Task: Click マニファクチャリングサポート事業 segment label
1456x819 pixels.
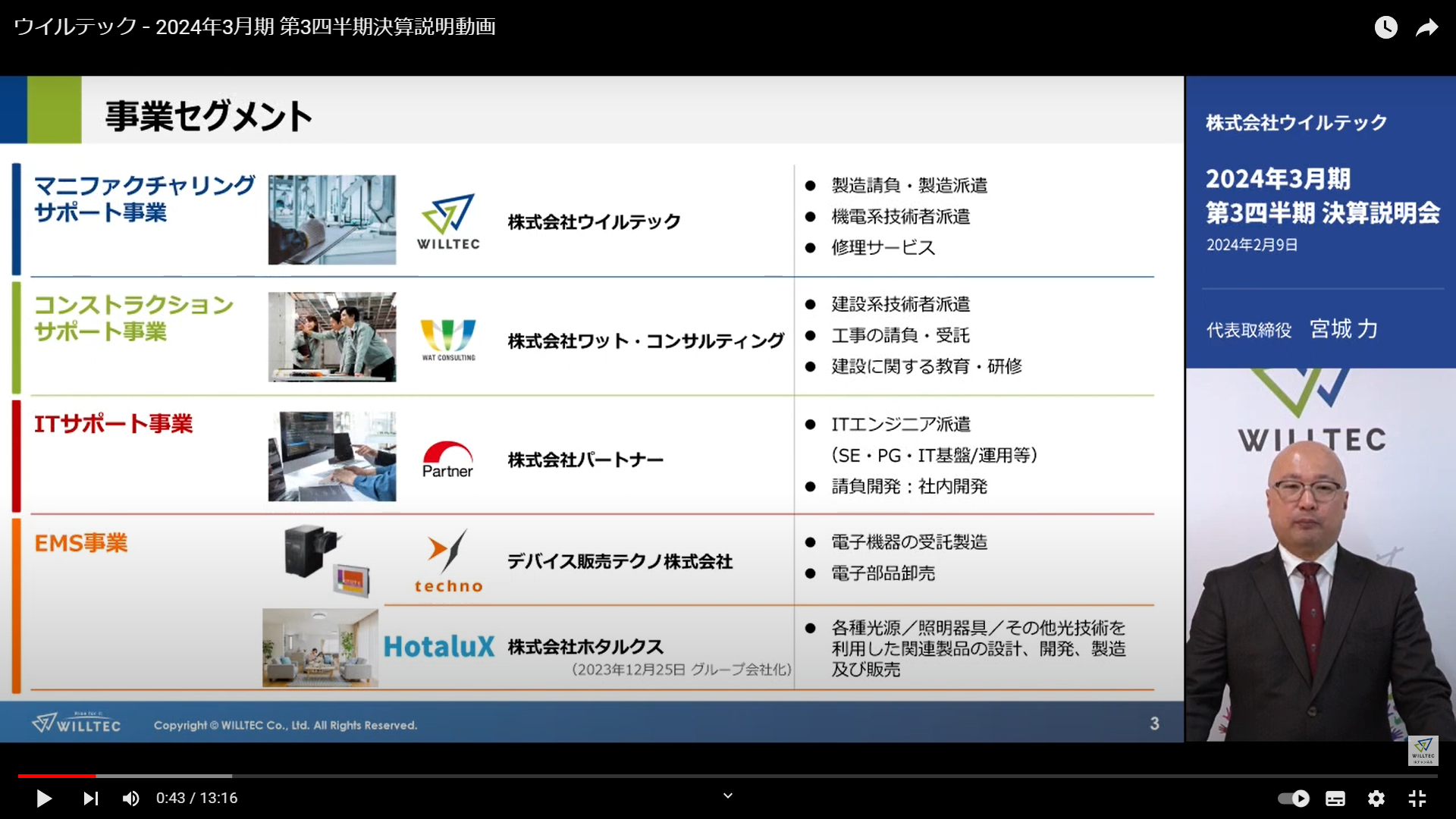Action: (145, 199)
